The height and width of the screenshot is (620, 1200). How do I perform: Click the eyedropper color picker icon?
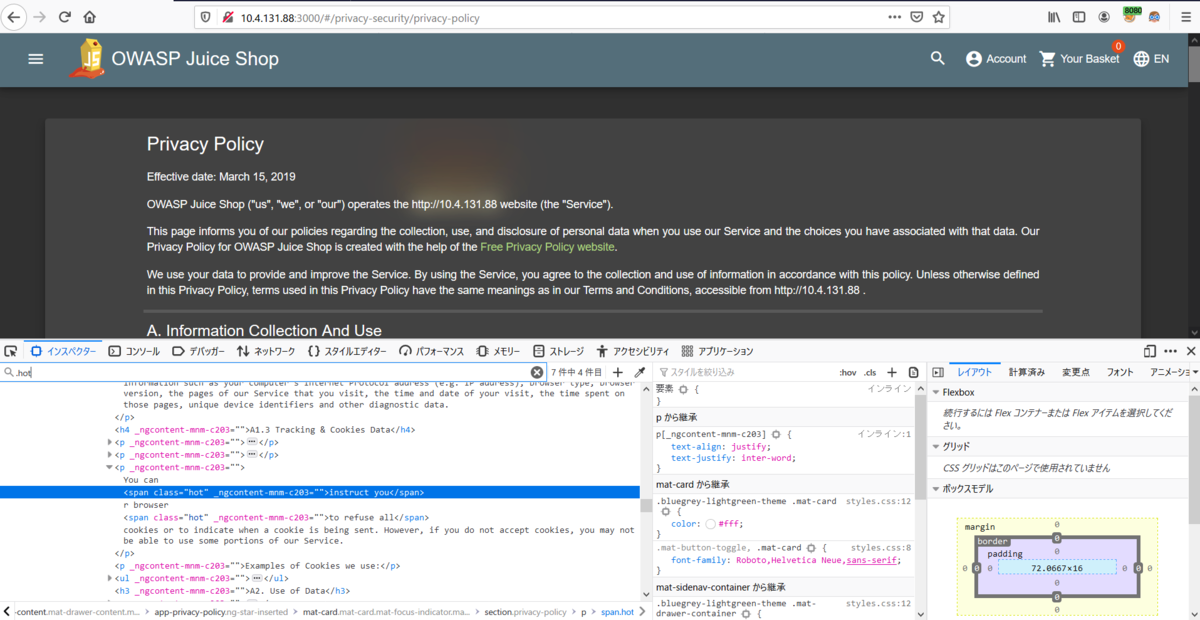(640, 372)
